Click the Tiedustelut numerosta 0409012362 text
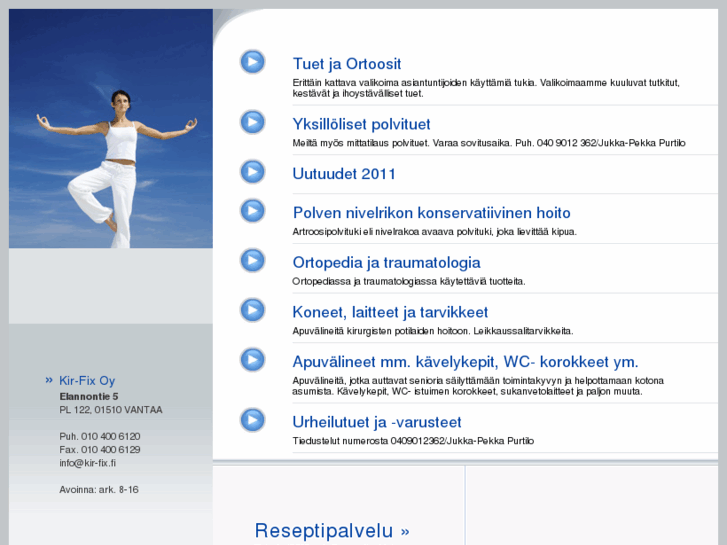Viewport: 727px width, 545px height. coord(413,441)
